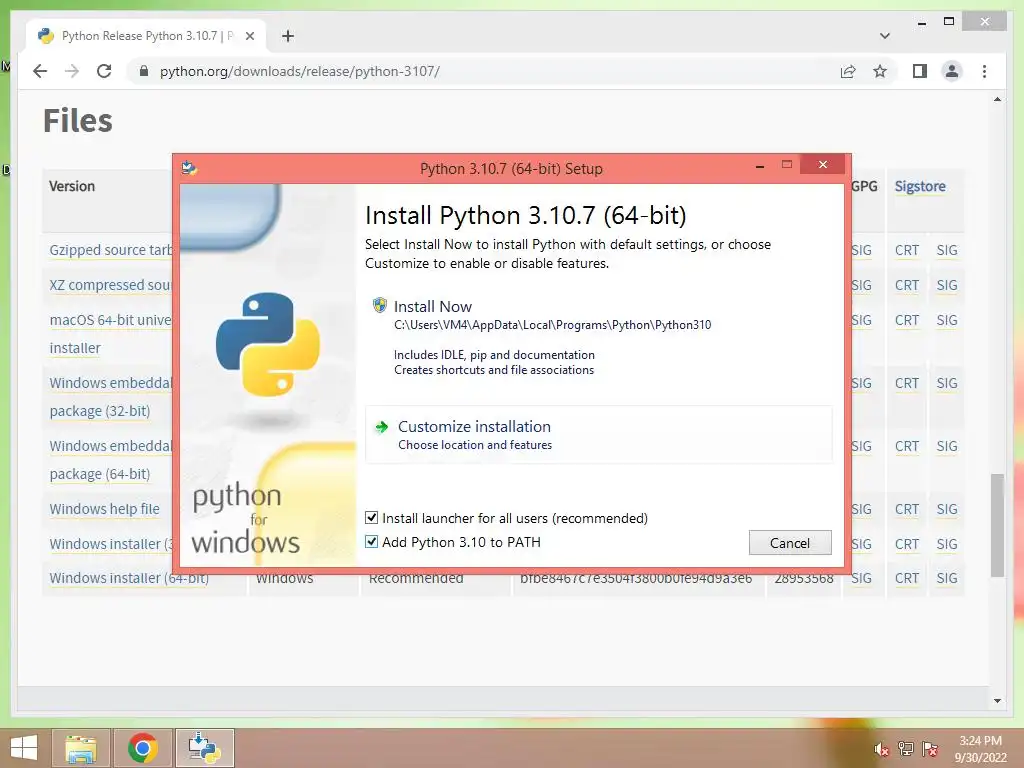Screen dimensions: 1024x768
Task: Click the Version column header
Action: (72, 186)
